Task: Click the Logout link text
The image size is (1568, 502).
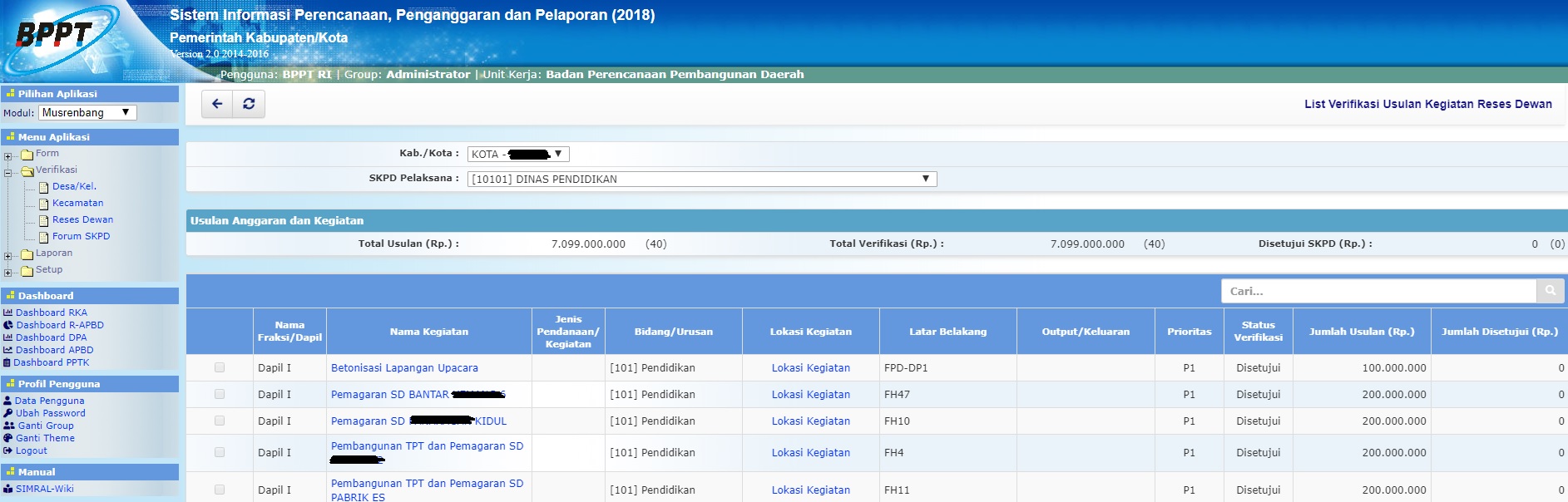Action: pos(32,450)
